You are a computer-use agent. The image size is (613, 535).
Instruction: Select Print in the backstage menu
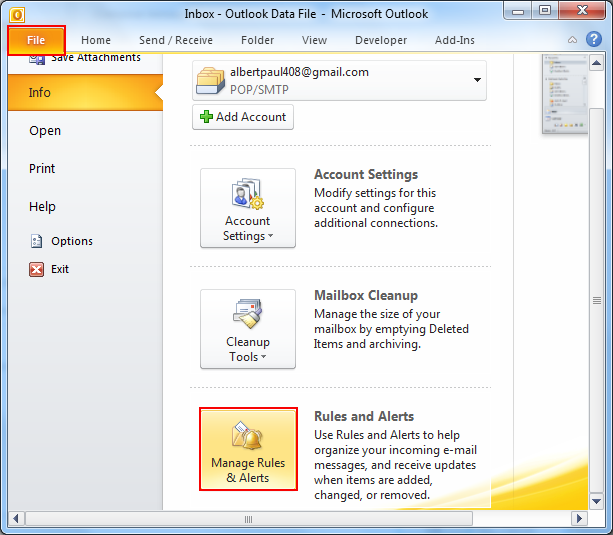pyautogui.click(x=42, y=169)
